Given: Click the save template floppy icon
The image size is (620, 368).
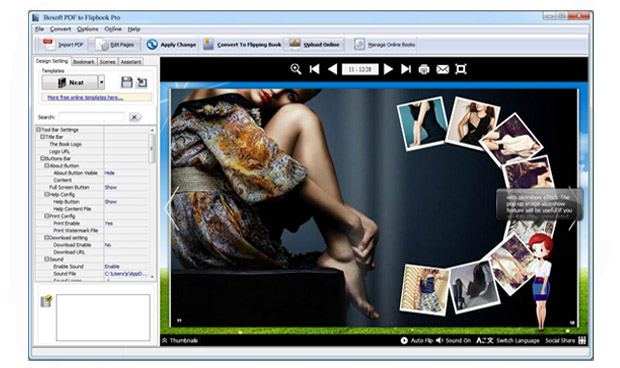Looking at the screenshot, I should (x=127, y=82).
